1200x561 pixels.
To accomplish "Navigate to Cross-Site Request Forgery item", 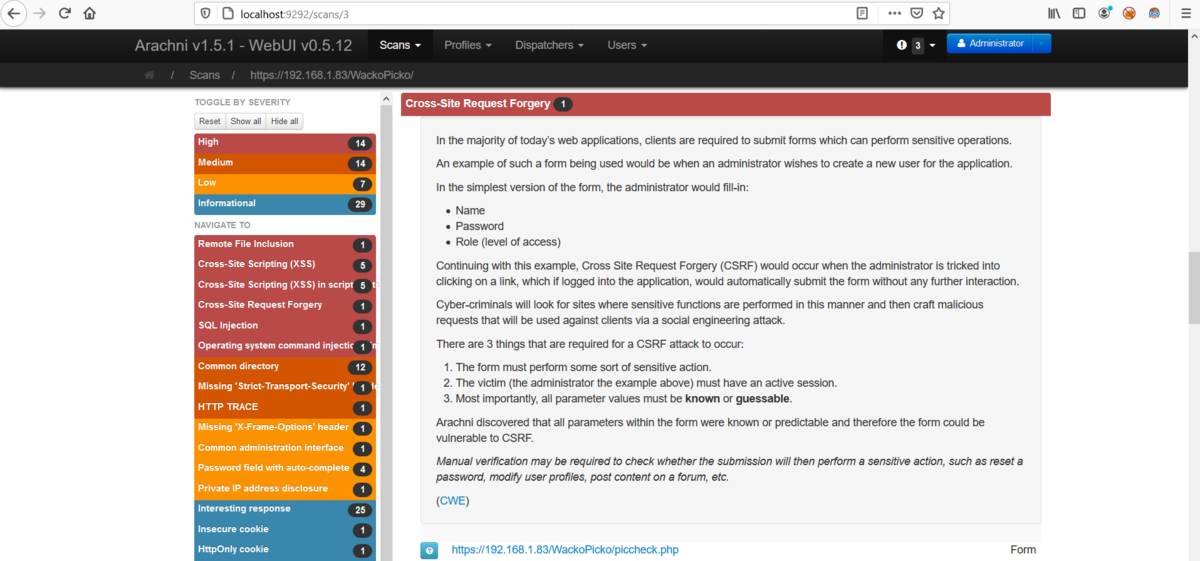I will click(285, 306).
